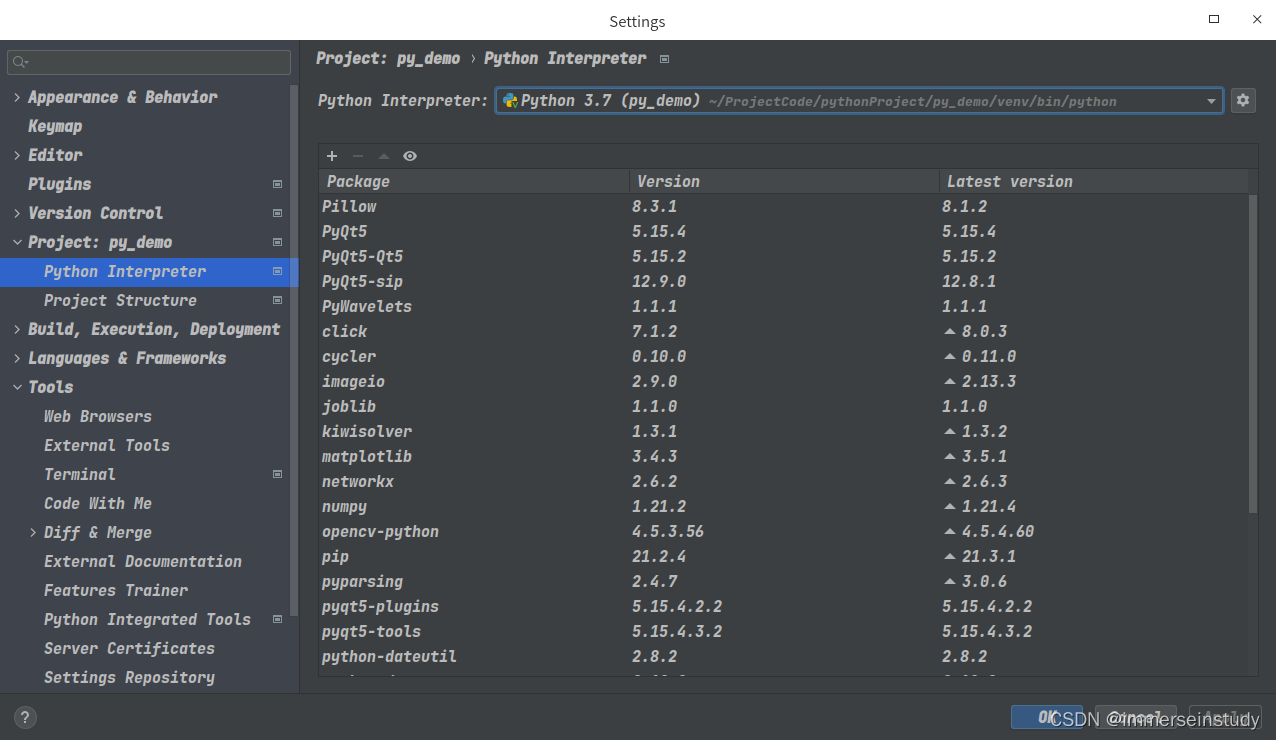Click the settings search input field
The width and height of the screenshot is (1276, 740).
pyautogui.click(x=149, y=62)
